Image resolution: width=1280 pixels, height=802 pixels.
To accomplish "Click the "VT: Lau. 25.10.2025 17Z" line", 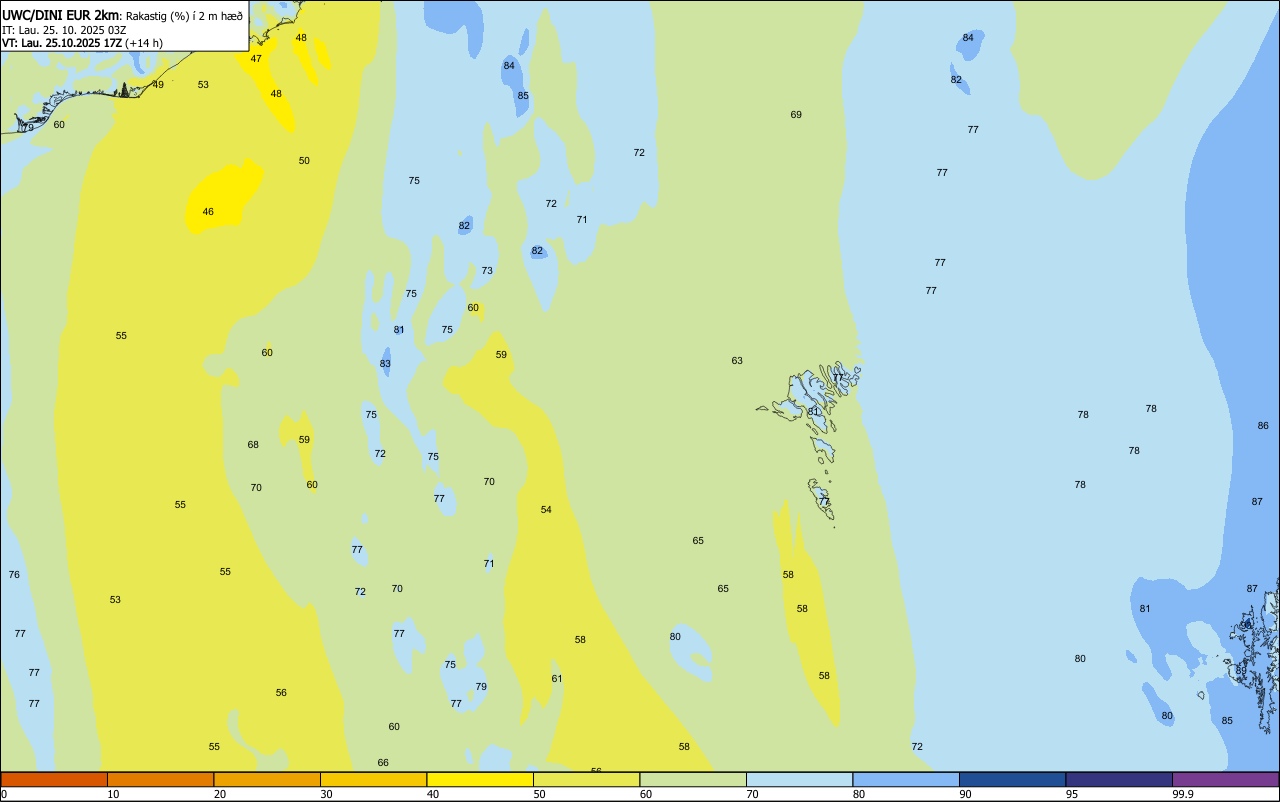I will pyautogui.click(x=62, y=43).
